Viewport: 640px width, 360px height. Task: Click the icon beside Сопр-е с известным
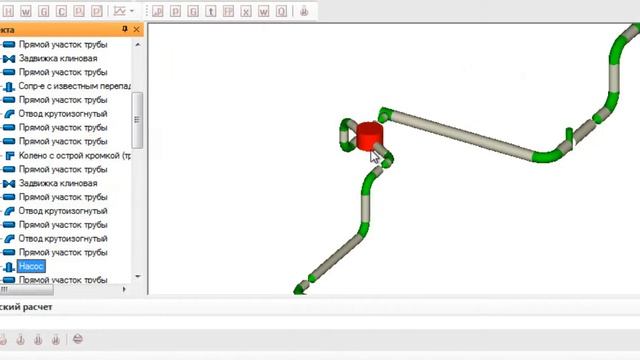(x=9, y=87)
